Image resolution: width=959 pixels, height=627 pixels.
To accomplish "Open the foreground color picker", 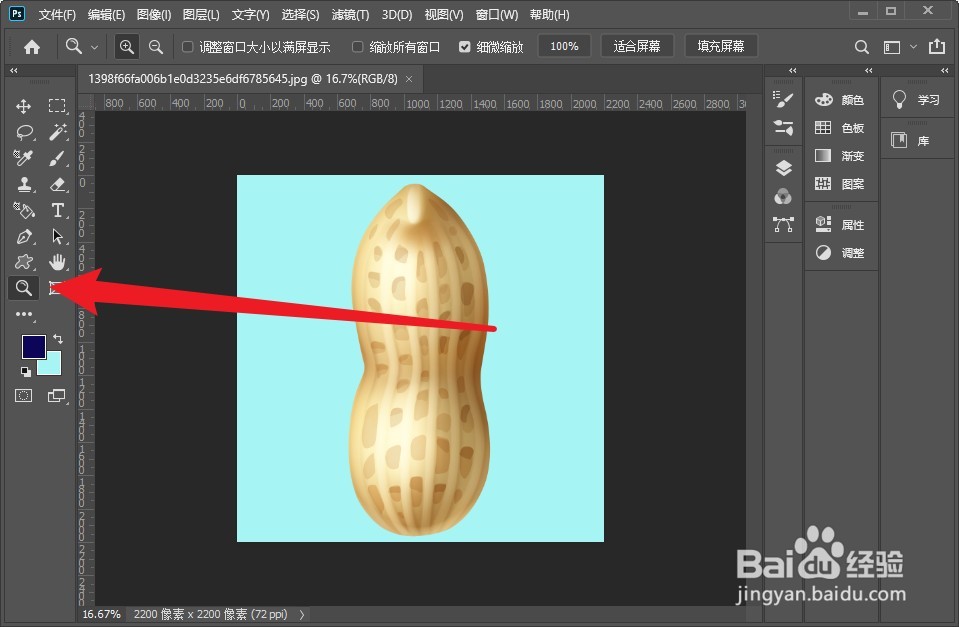I will [x=34, y=347].
